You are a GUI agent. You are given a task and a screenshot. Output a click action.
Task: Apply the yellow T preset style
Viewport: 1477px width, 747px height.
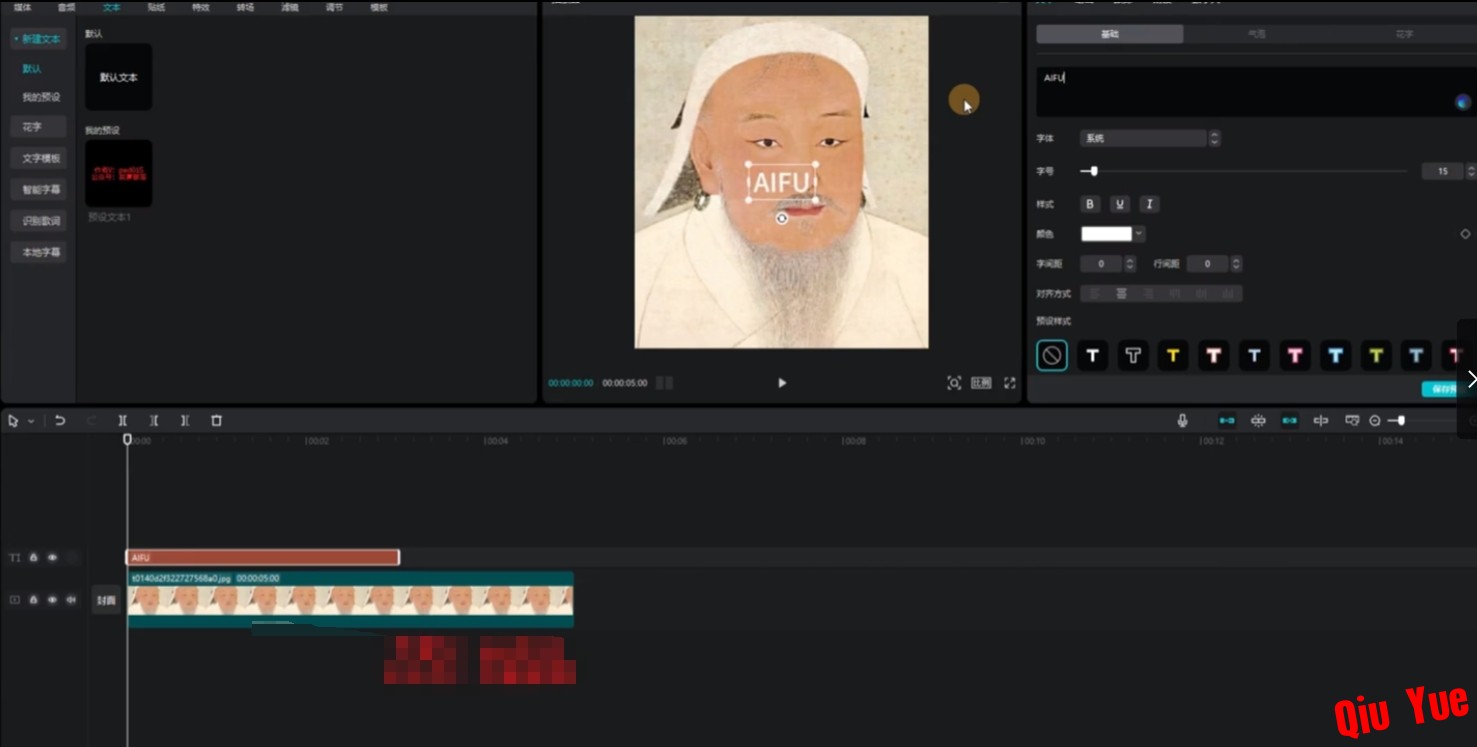pyautogui.click(x=1173, y=355)
